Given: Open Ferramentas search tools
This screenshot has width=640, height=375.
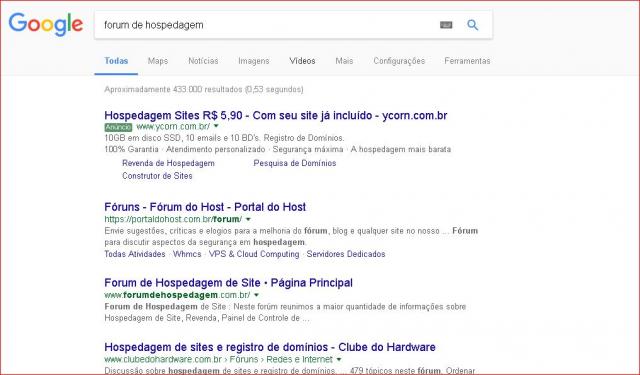Looking at the screenshot, I should 467,61.
